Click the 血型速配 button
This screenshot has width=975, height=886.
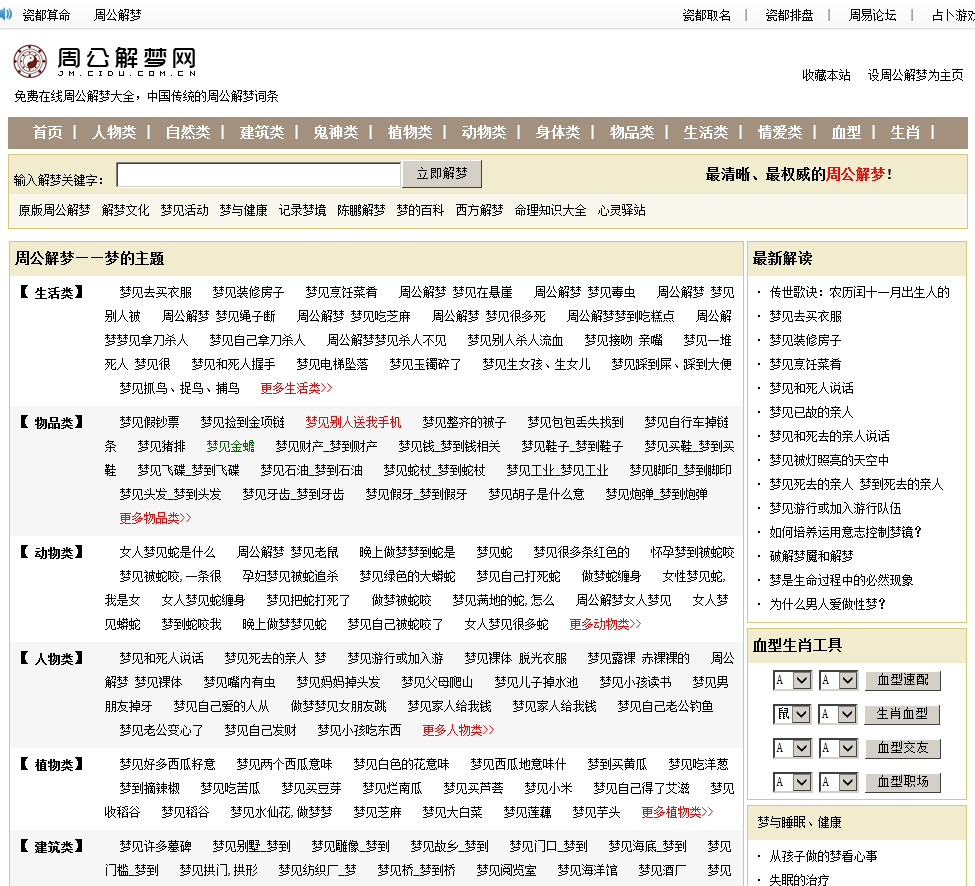903,680
